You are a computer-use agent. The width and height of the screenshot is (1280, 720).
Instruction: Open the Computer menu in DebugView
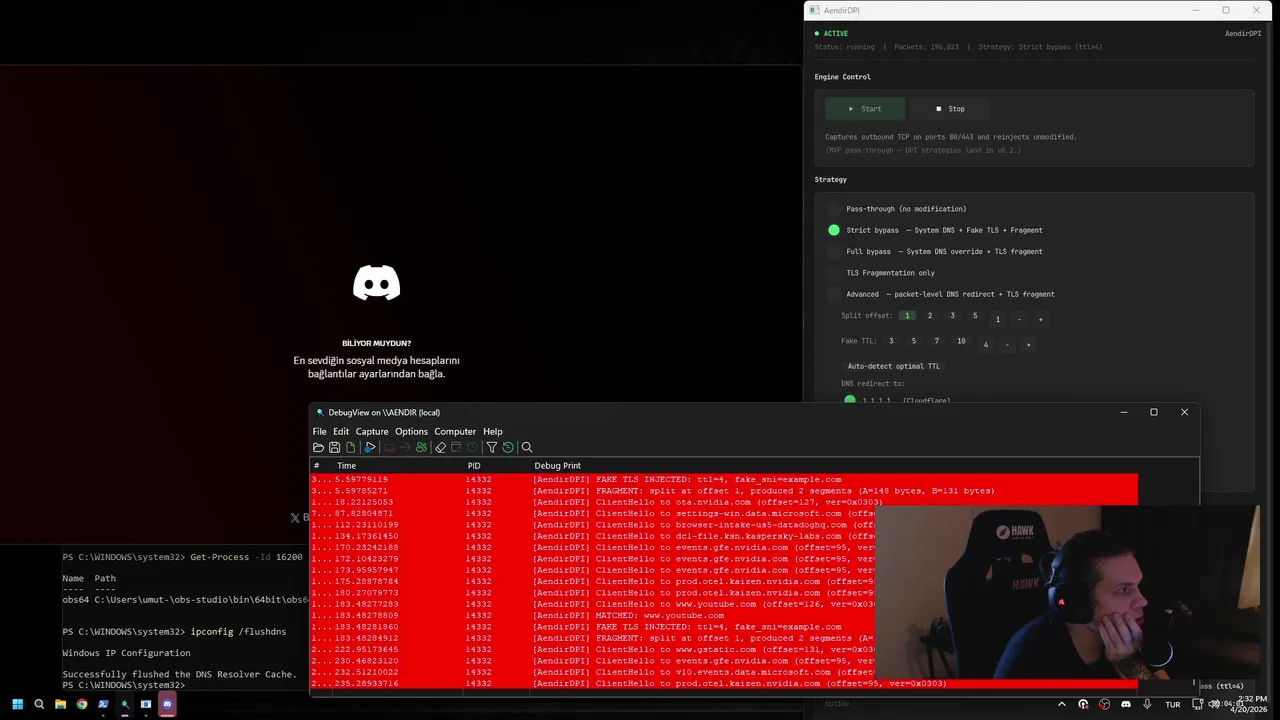pyautogui.click(x=455, y=431)
